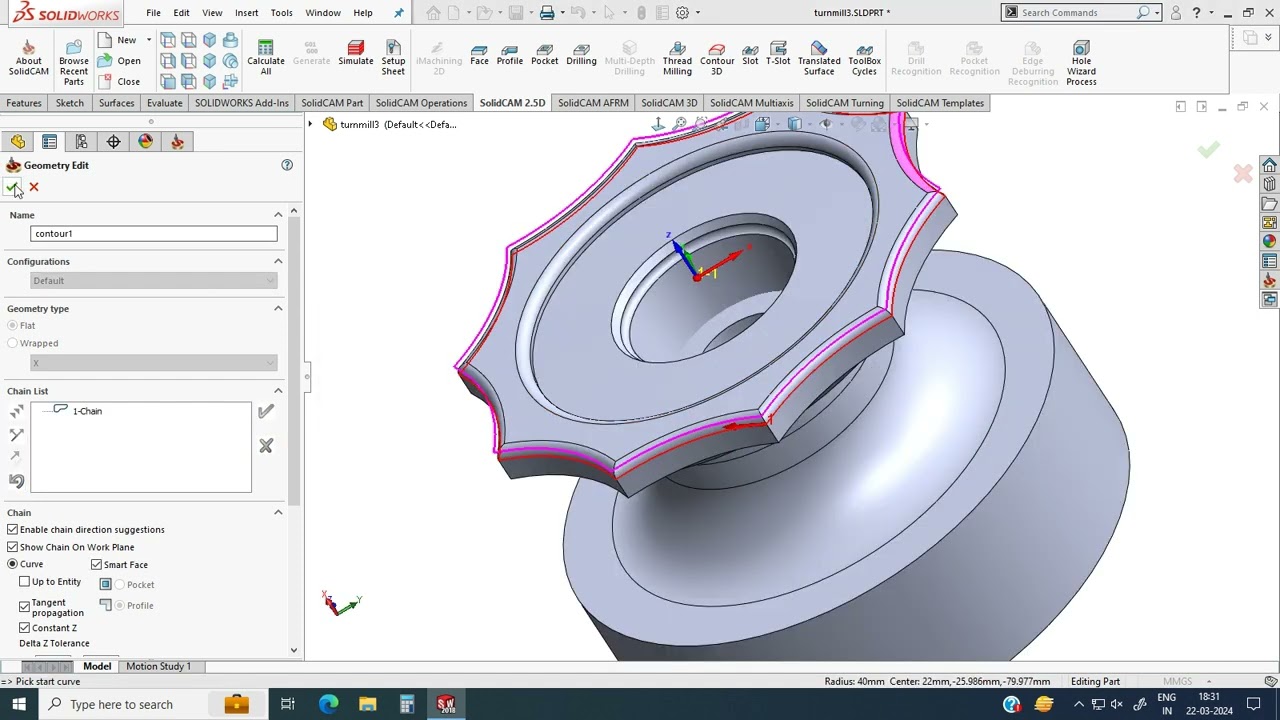Select the Curve radio option
Image resolution: width=1280 pixels, height=720 pixels.
point(12,564)
